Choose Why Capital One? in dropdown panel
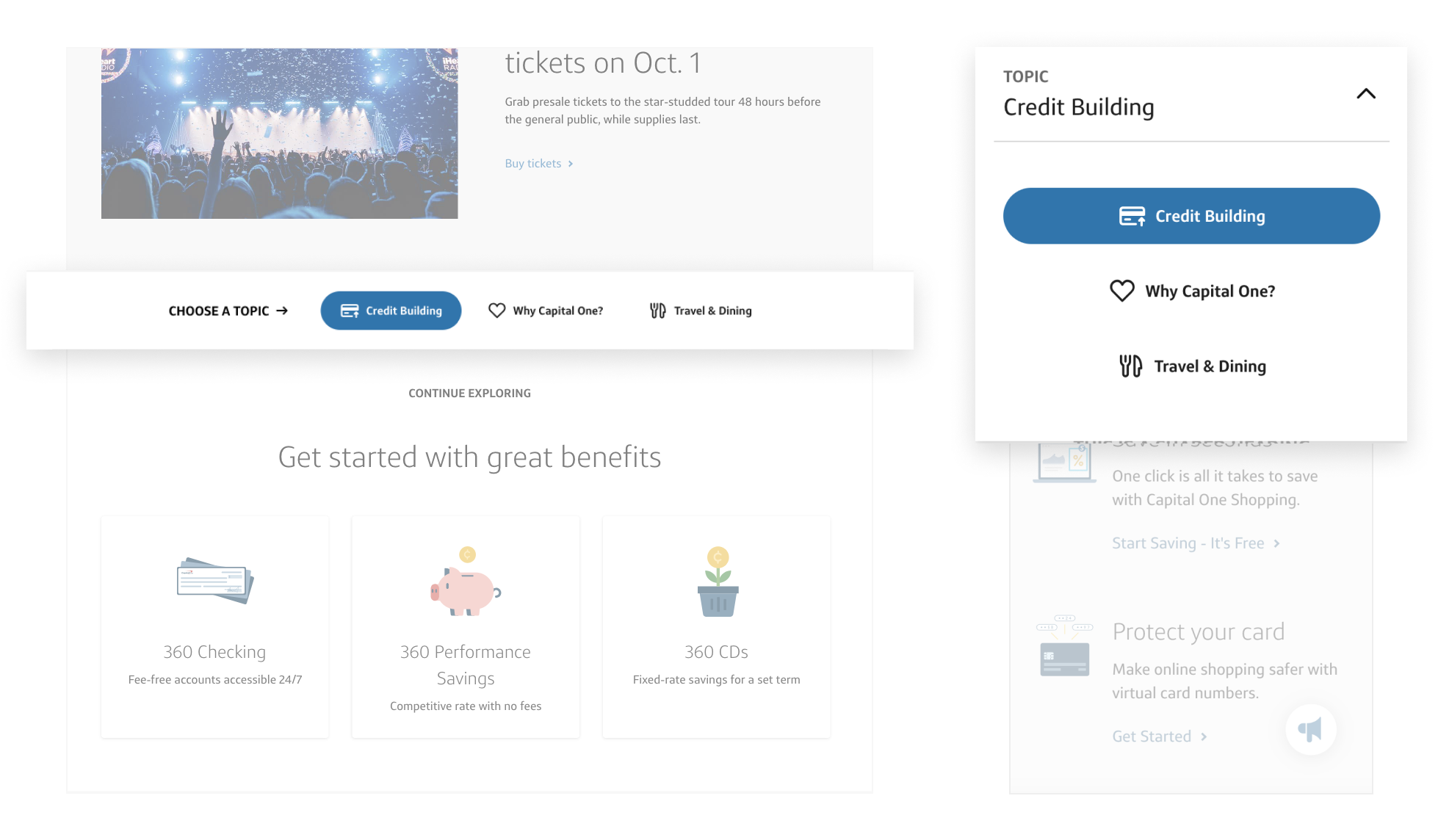This screenshot has width=1438, height=840. (1192, 291)
